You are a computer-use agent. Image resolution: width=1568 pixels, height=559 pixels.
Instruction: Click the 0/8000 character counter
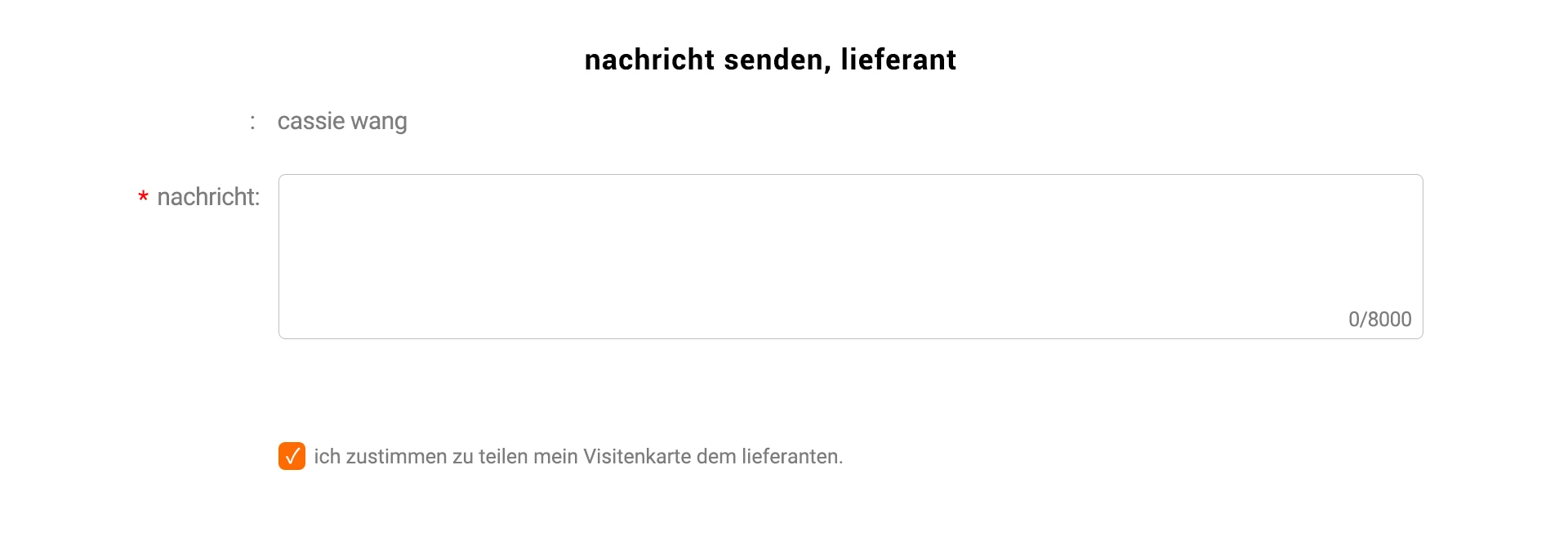coord(1379,320)
